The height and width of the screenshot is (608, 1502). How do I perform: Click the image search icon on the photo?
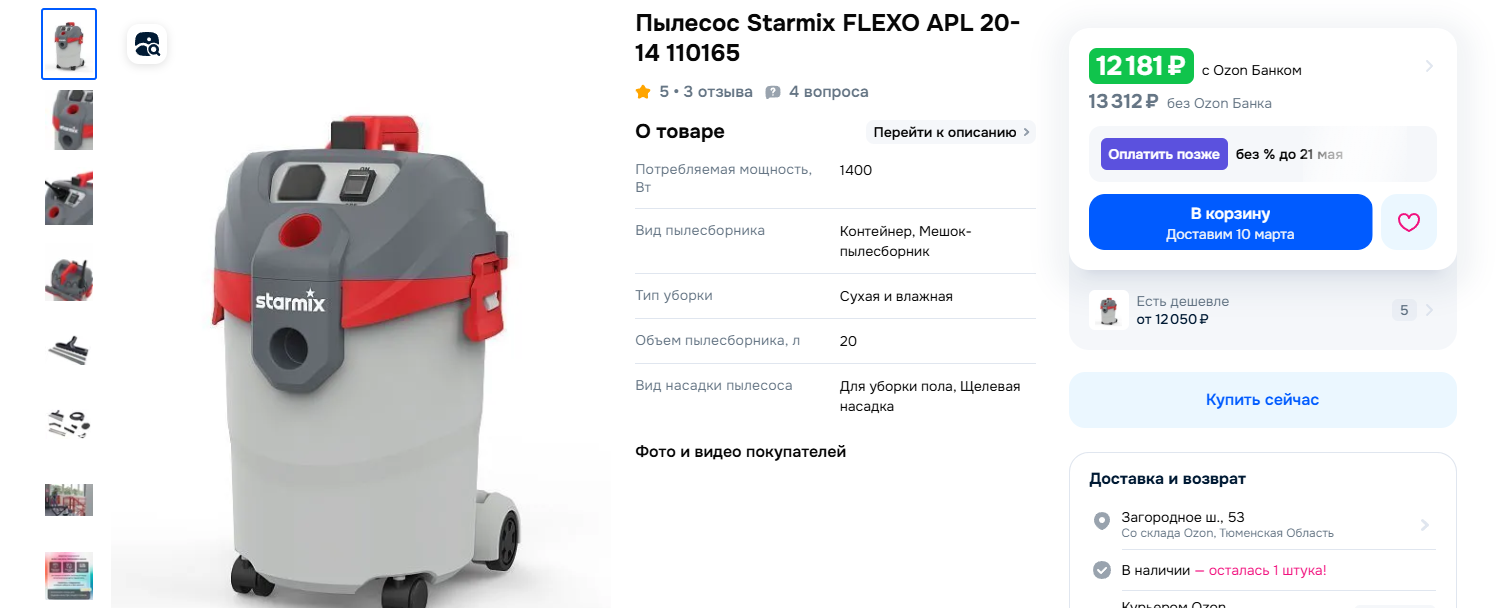147,44
